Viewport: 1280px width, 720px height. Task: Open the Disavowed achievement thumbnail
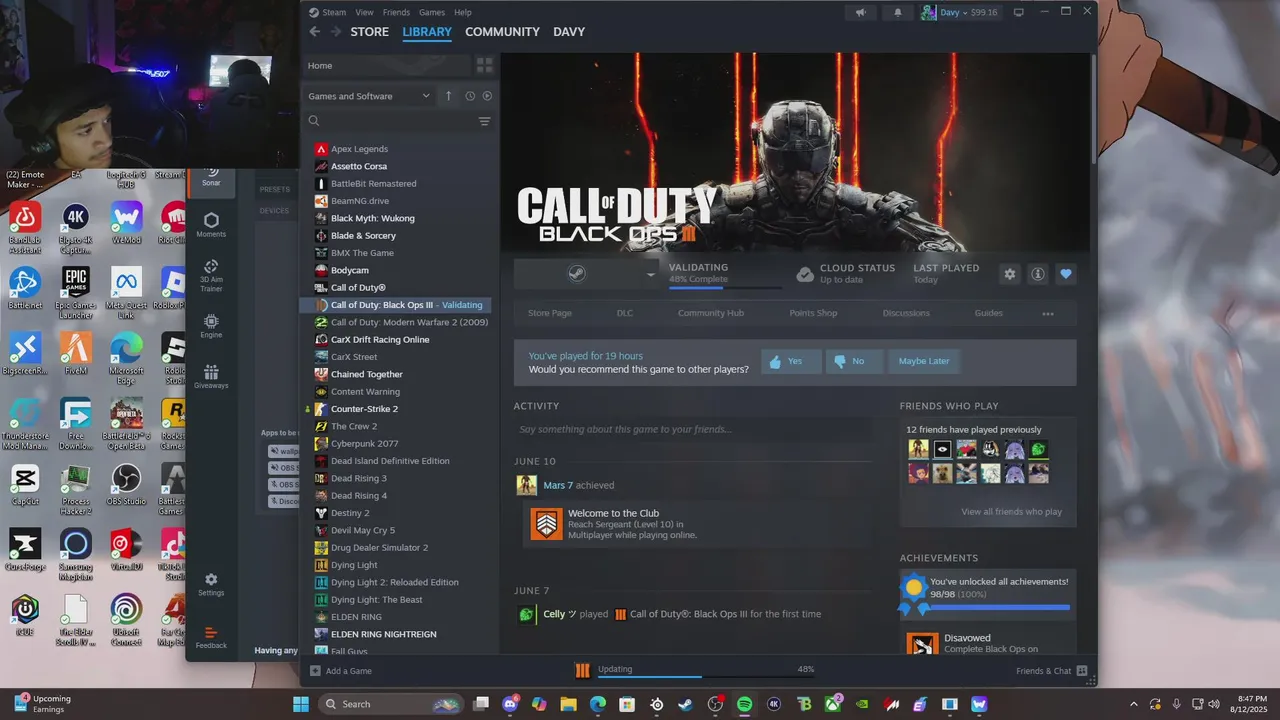coord(922,645)
